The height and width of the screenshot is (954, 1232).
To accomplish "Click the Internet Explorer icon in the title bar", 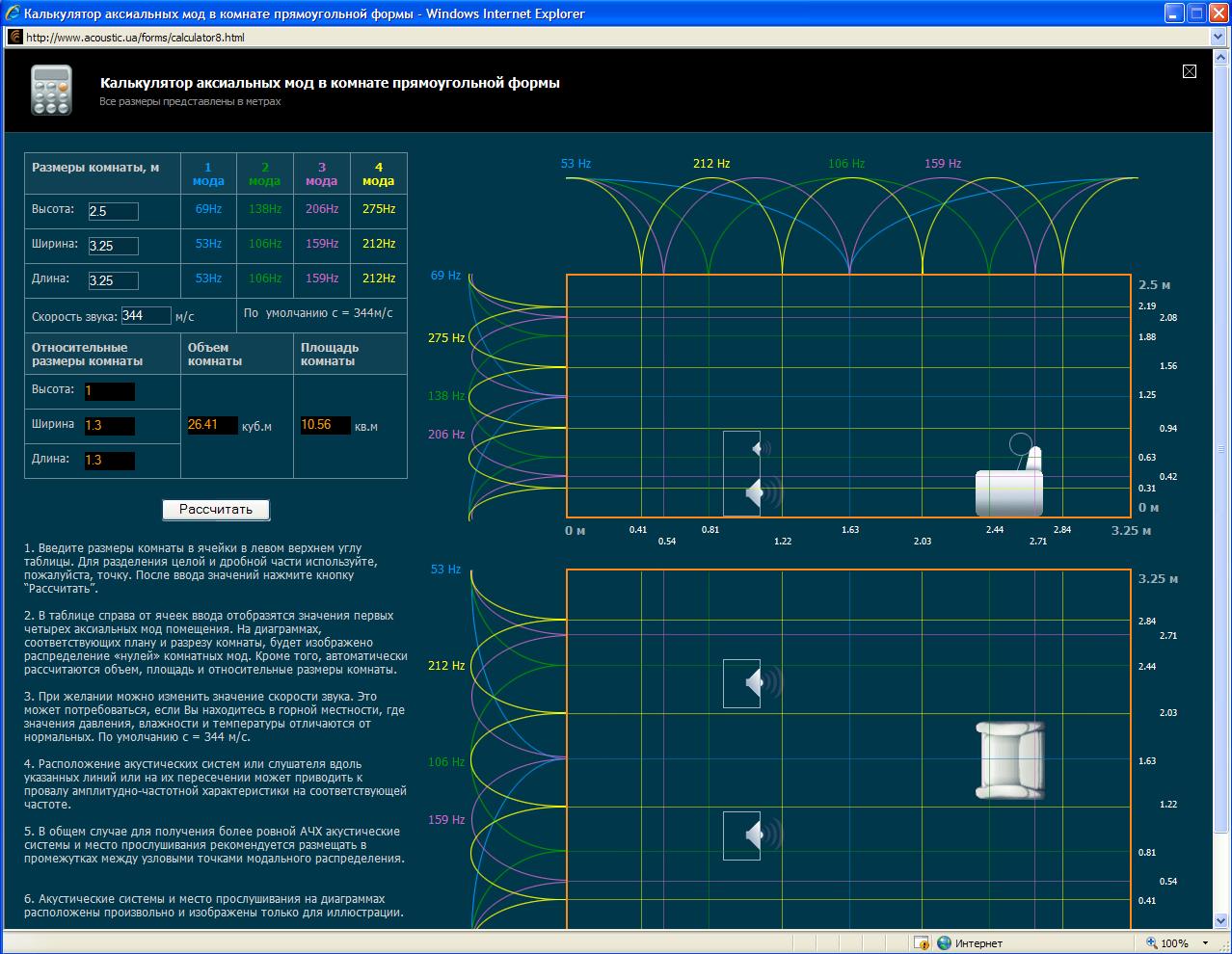I will pyautogui.click(x=12, y=13).
